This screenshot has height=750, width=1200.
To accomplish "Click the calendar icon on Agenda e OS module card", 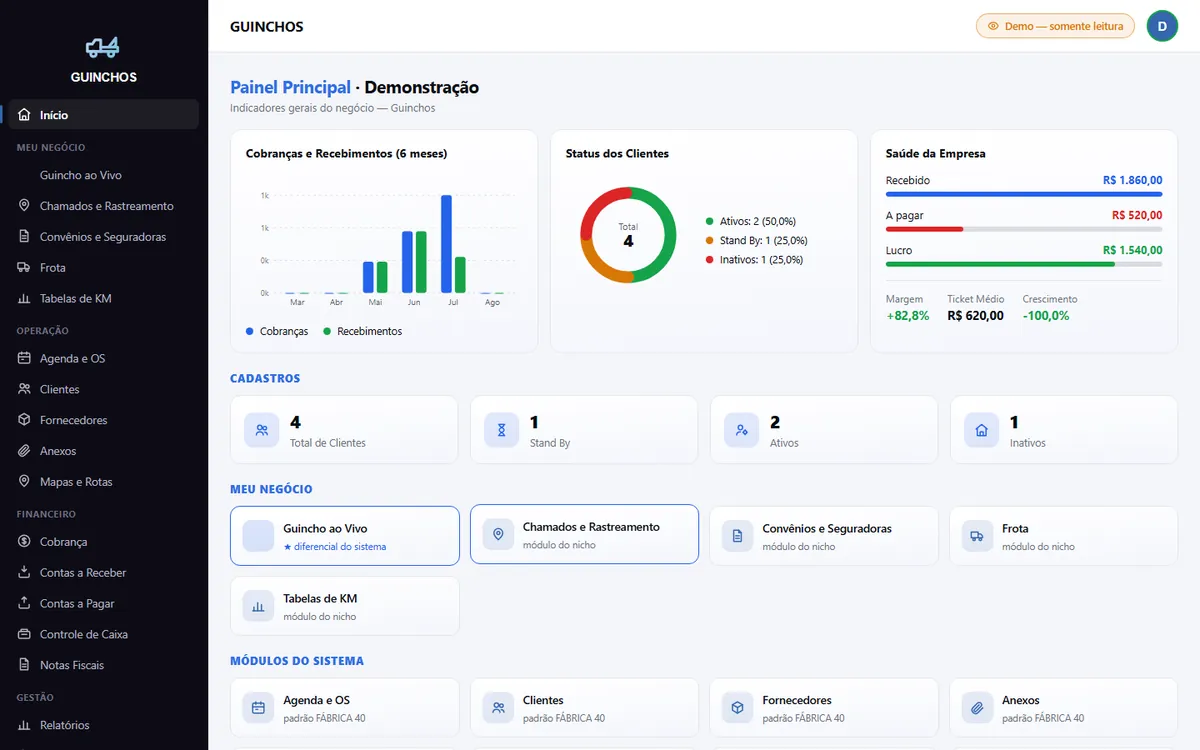I will coord(258,708).
